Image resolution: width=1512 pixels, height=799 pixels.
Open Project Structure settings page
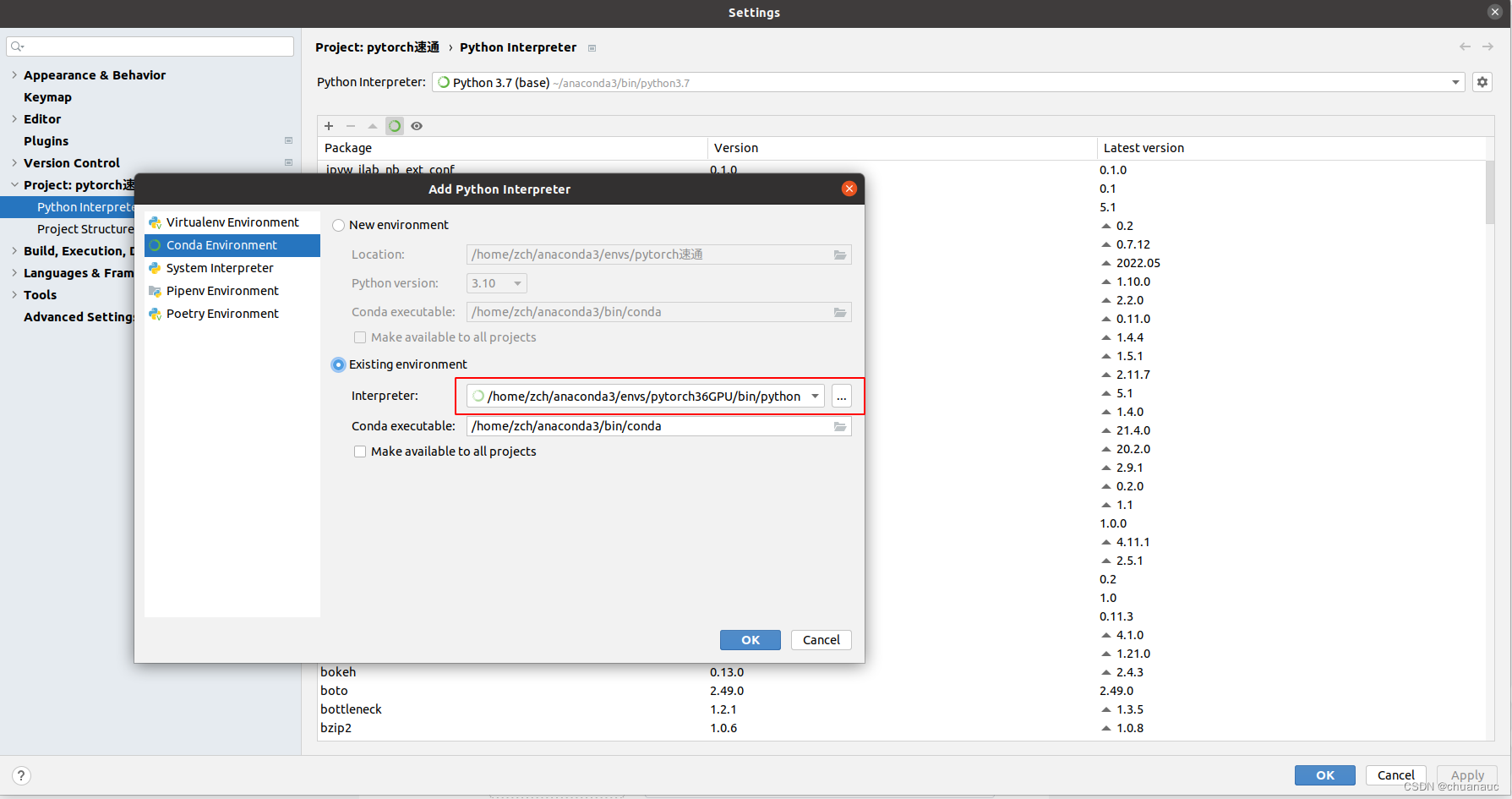click(85, 229)
